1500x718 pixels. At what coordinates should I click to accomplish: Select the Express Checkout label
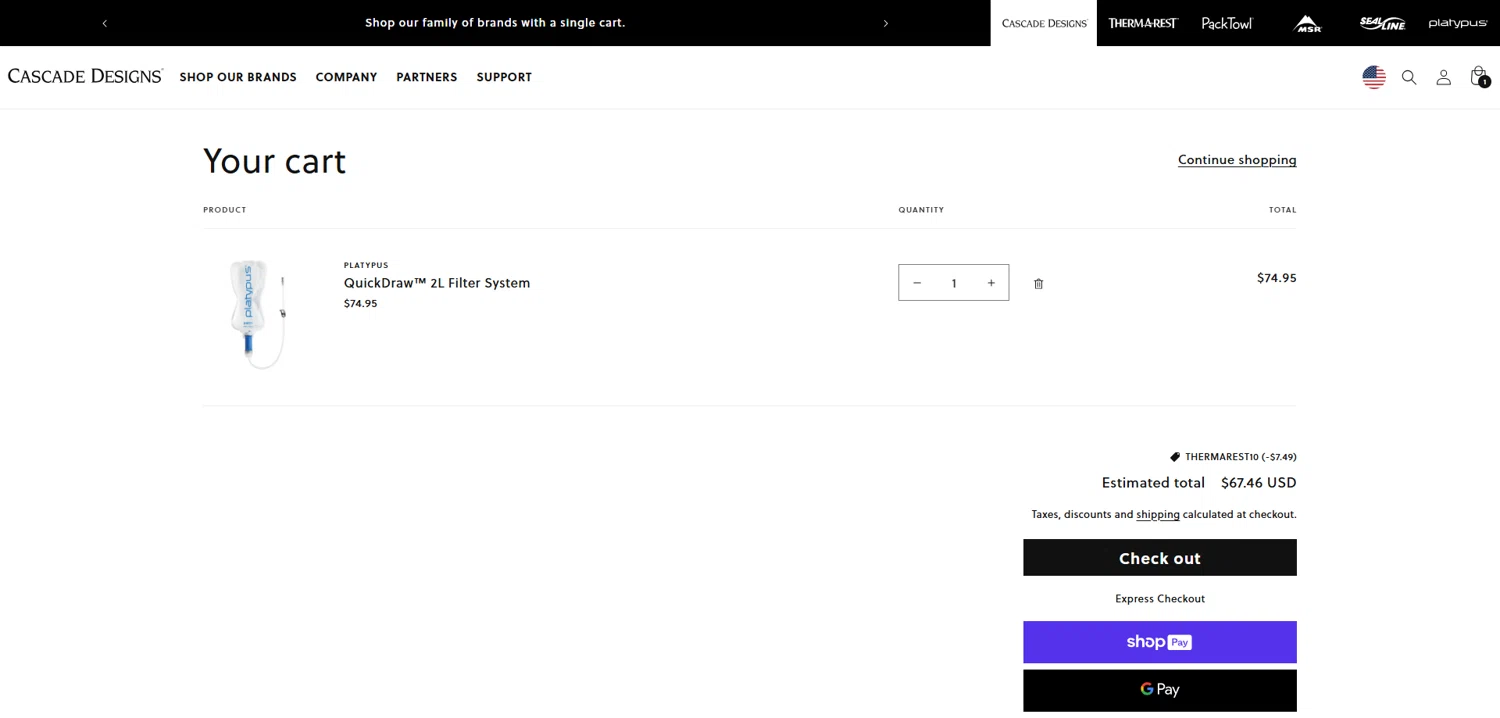coord(1160,599)
